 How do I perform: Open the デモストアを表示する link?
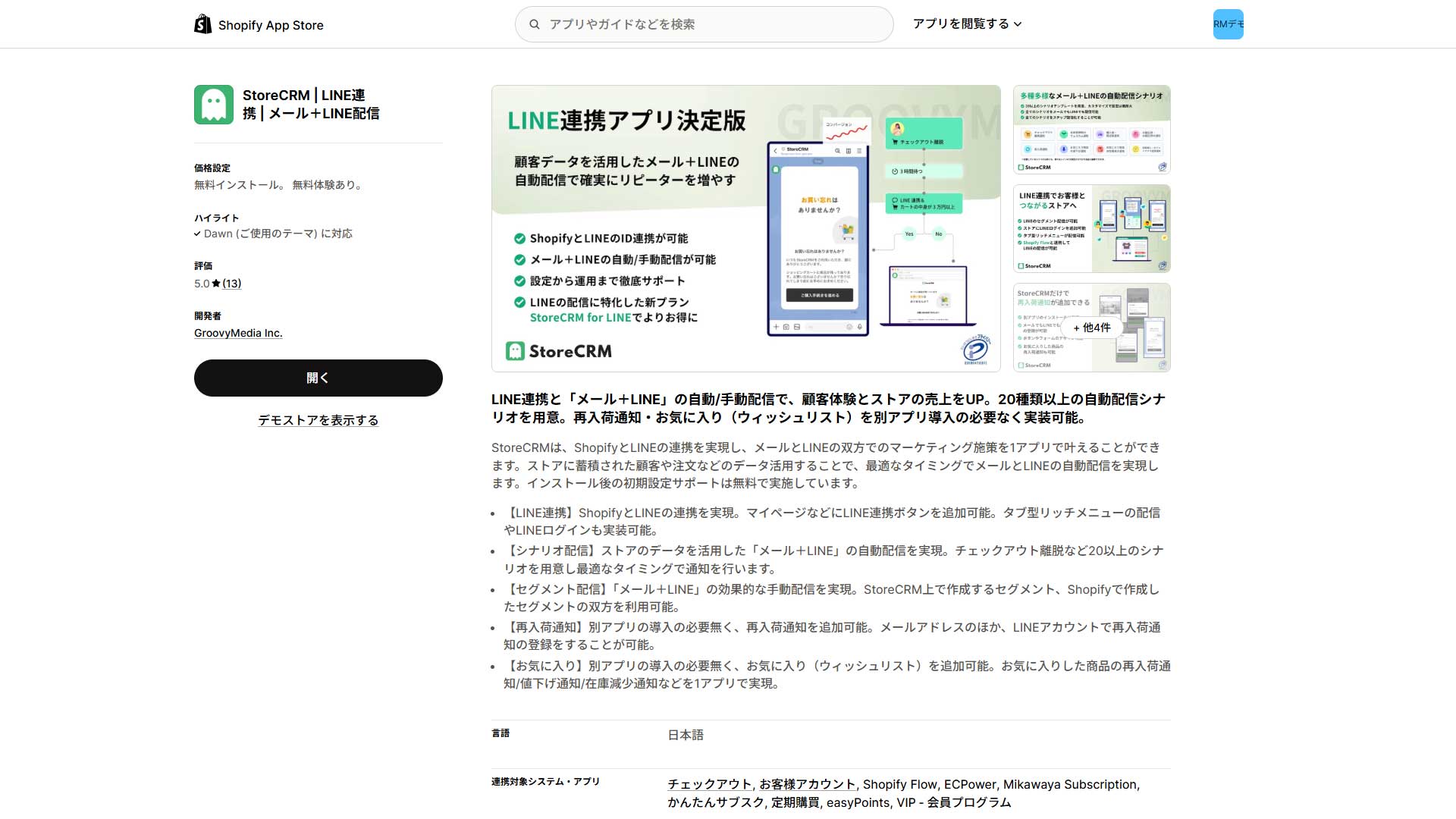pyautogui.click(x=318, y=420)
